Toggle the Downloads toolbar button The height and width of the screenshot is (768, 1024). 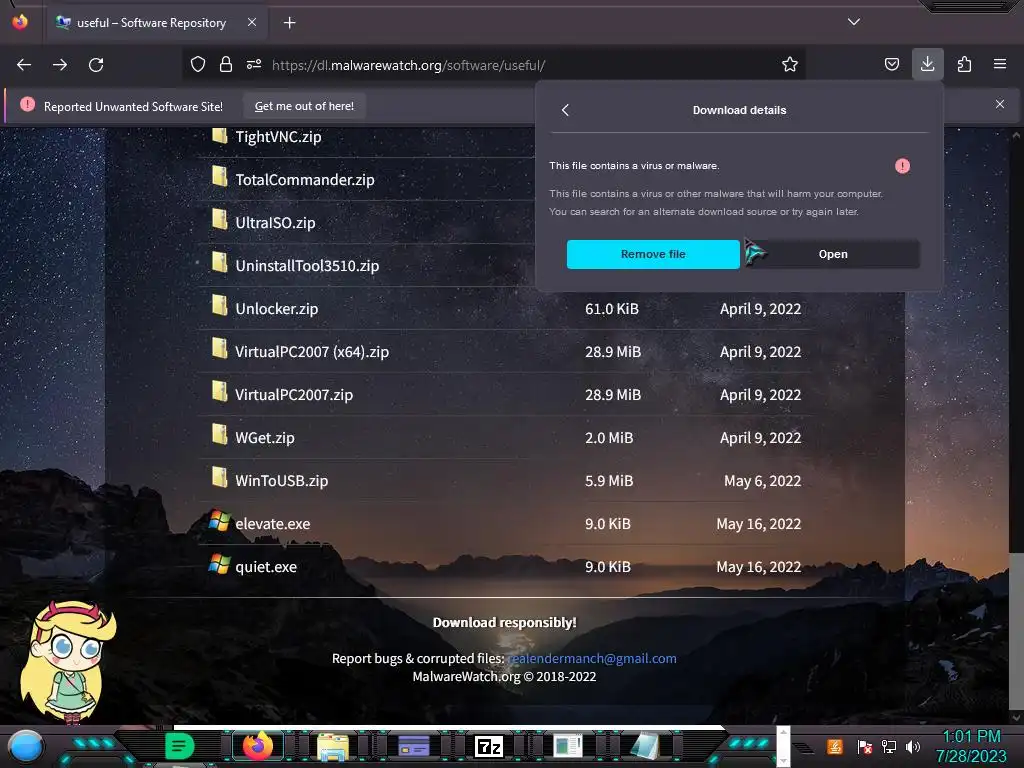(x=927, y=64)
